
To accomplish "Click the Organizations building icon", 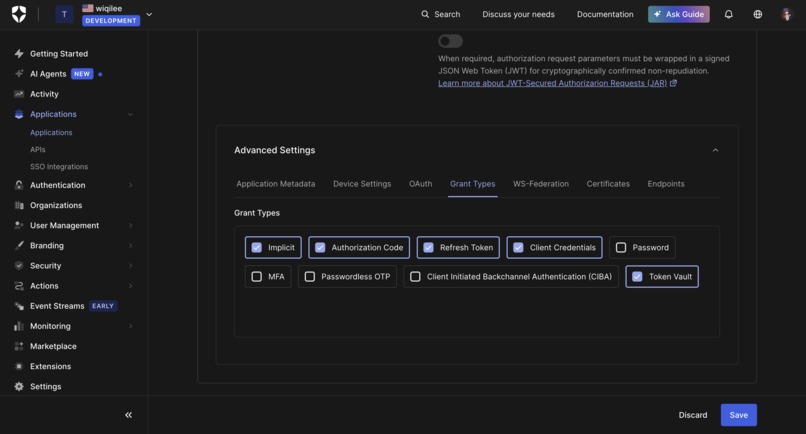I will coord(19,205).
